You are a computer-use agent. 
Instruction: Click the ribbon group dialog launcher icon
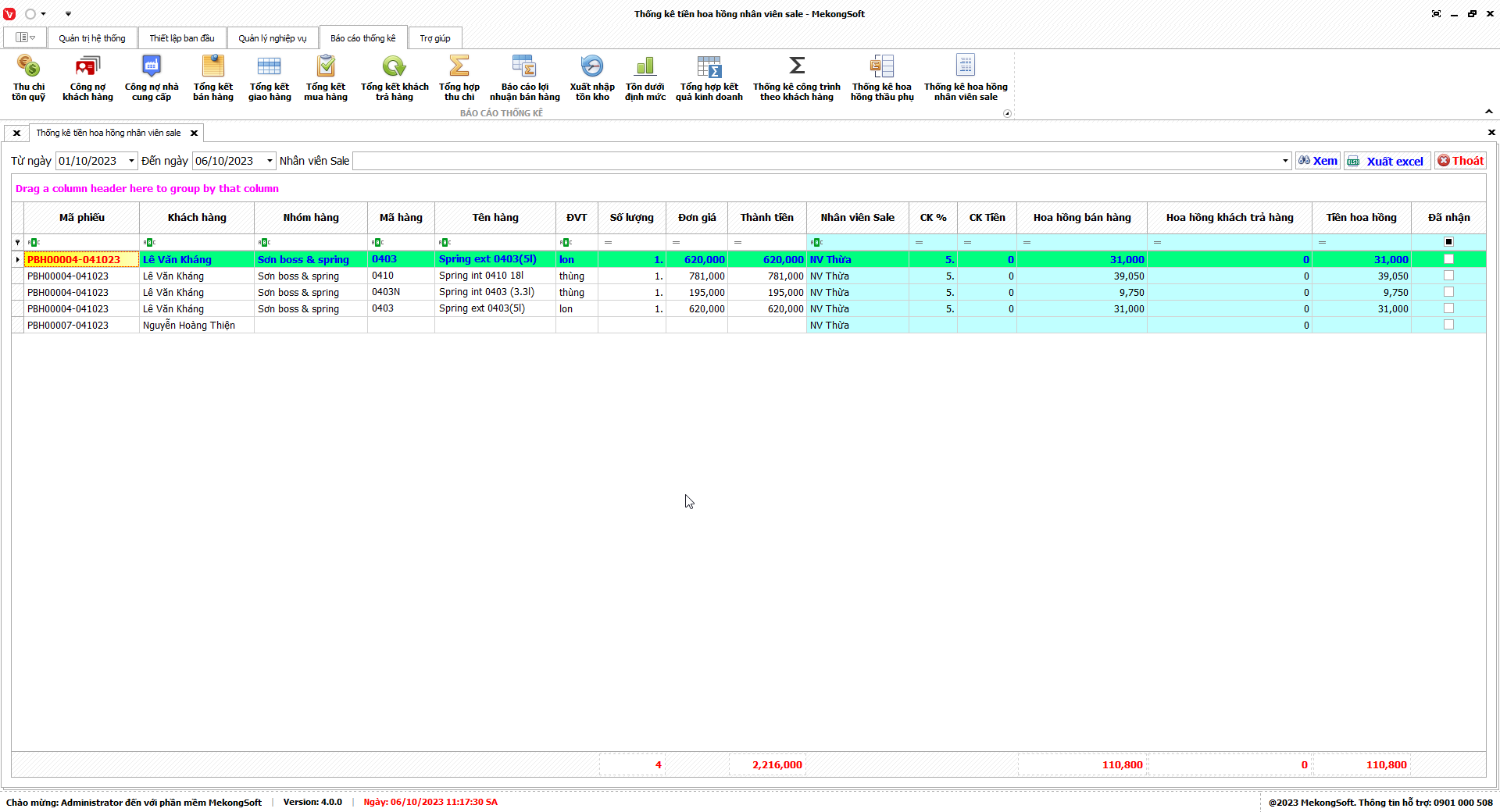click(x=1007, y=114)
